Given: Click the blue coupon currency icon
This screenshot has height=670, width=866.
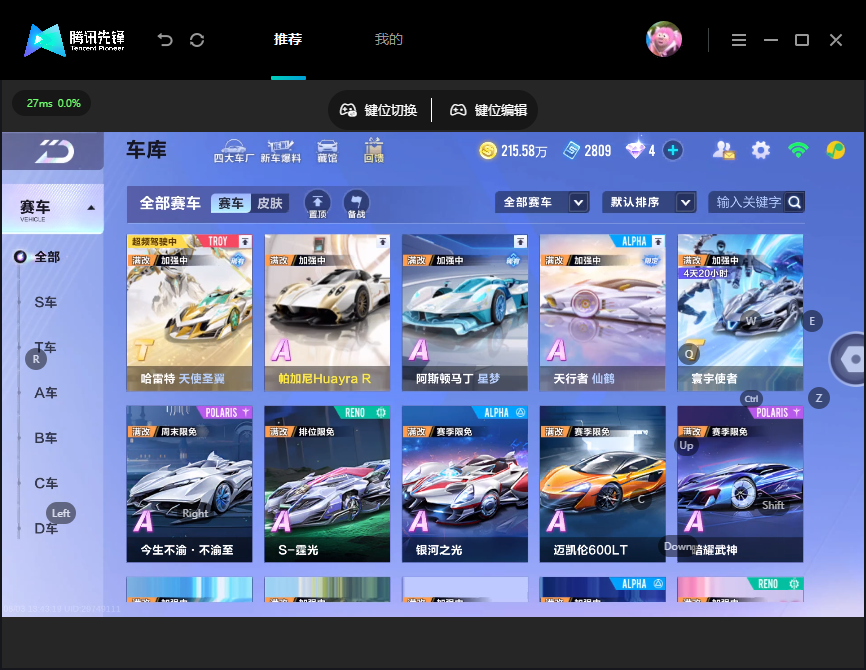Looking at the screenshot, I should tap(571, 150).
